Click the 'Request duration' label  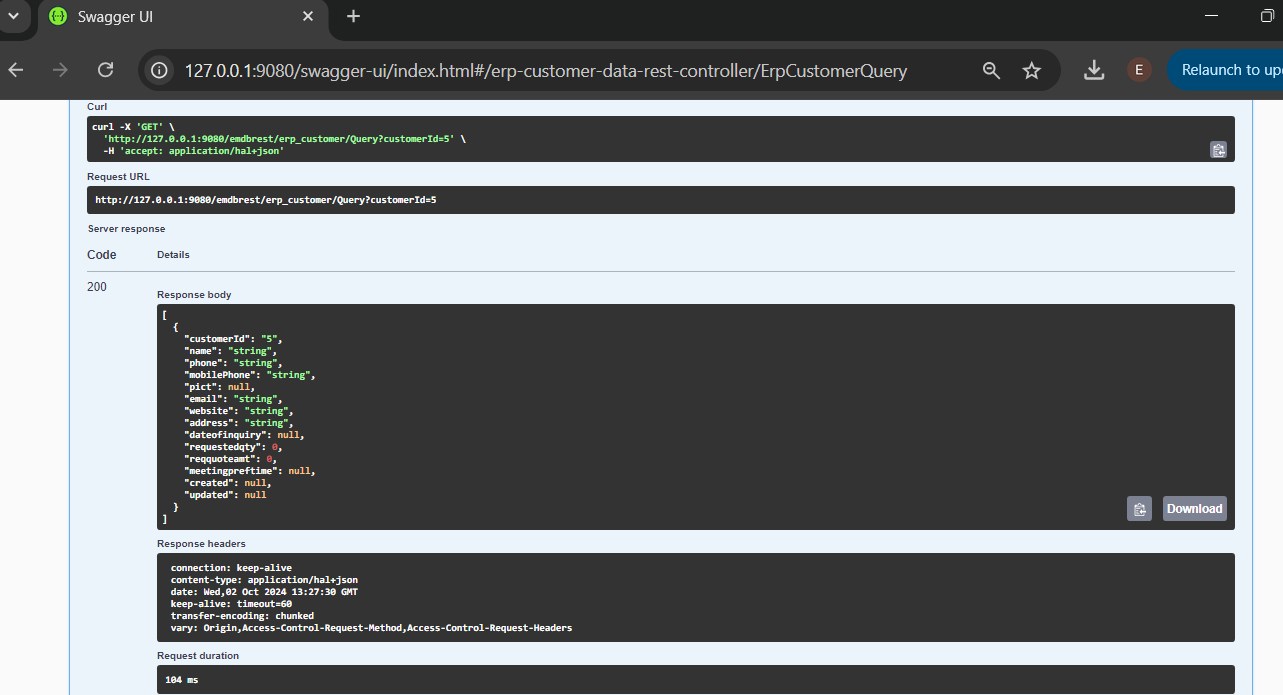(198, 656)
